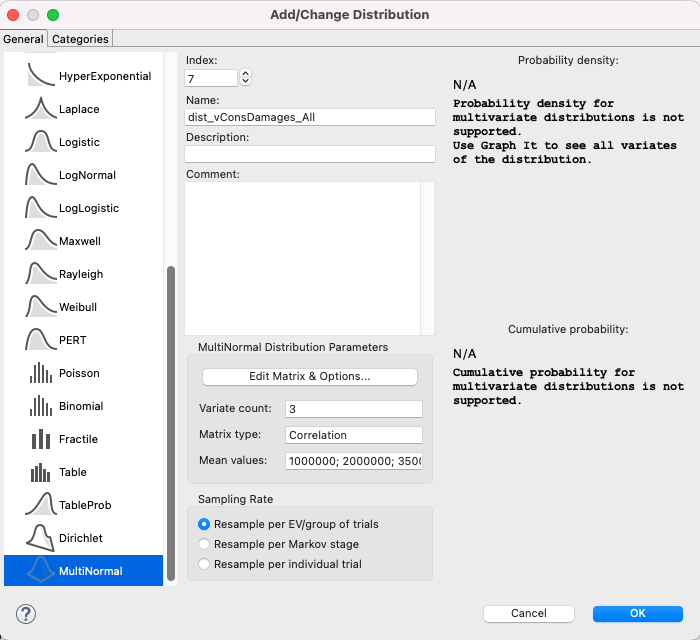Screen dimensions: 700x640
Task: Open the help question mark icon
Action: pyautogui.click(x=26, y=614)
